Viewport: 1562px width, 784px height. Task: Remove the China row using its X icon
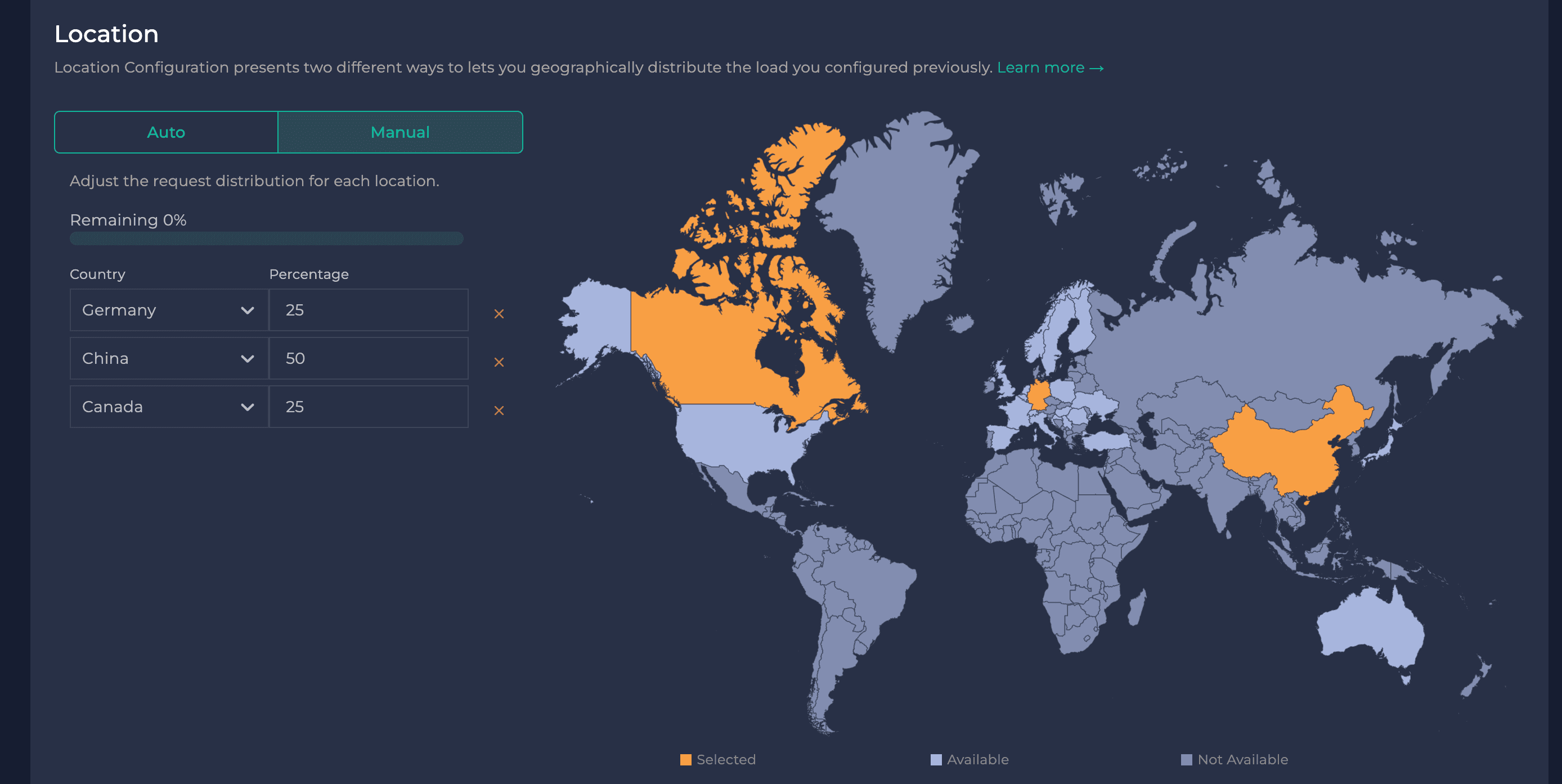pos(499,362)
